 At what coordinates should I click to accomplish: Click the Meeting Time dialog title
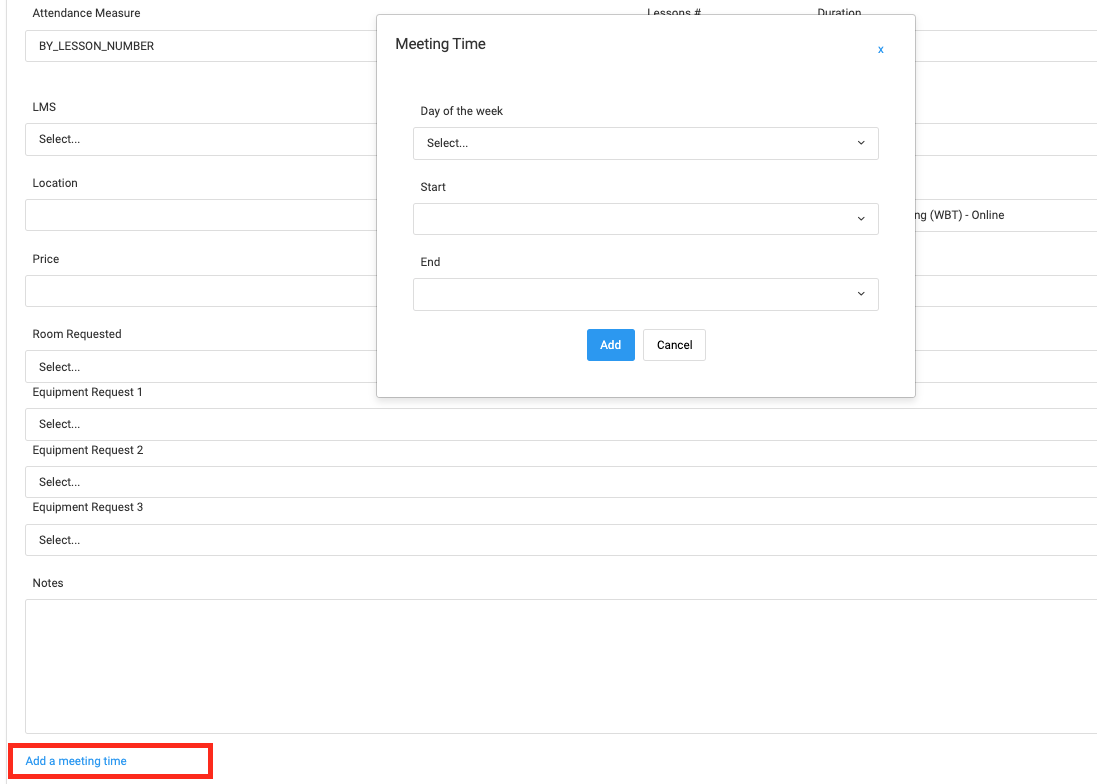click(440, 44)
